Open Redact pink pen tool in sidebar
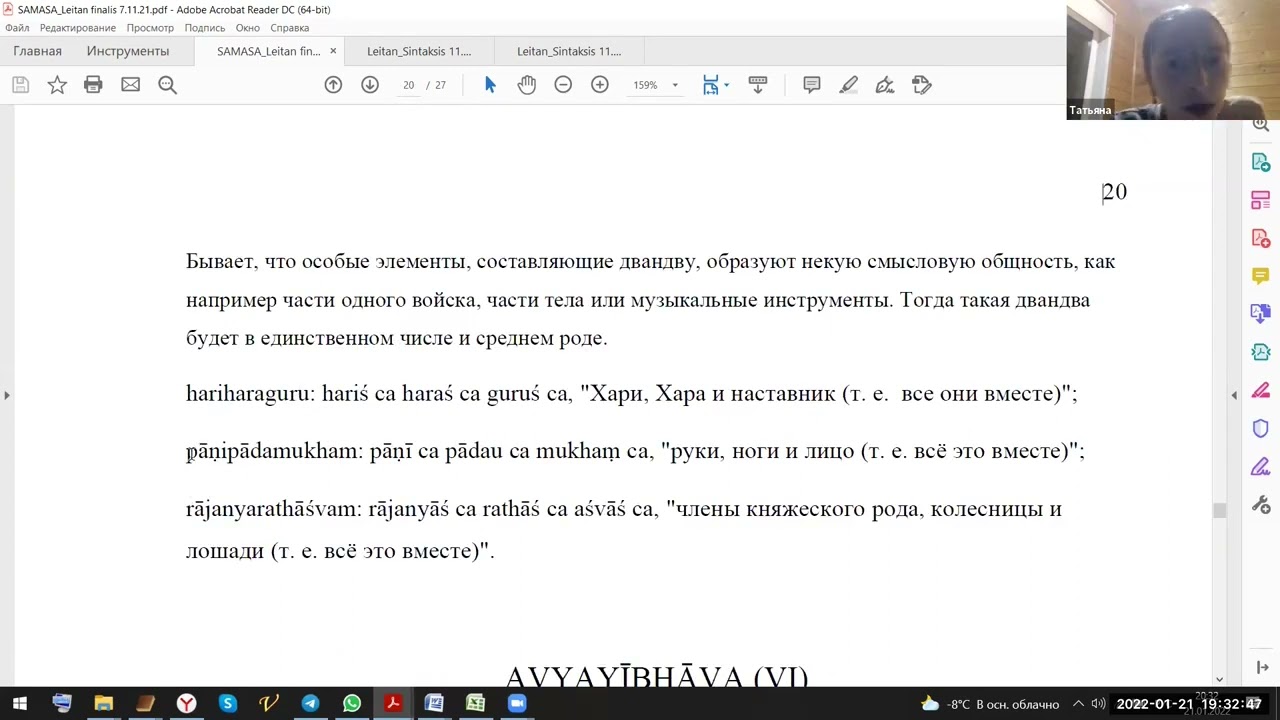1280x720 pixels. click(x=1261, y=390)
